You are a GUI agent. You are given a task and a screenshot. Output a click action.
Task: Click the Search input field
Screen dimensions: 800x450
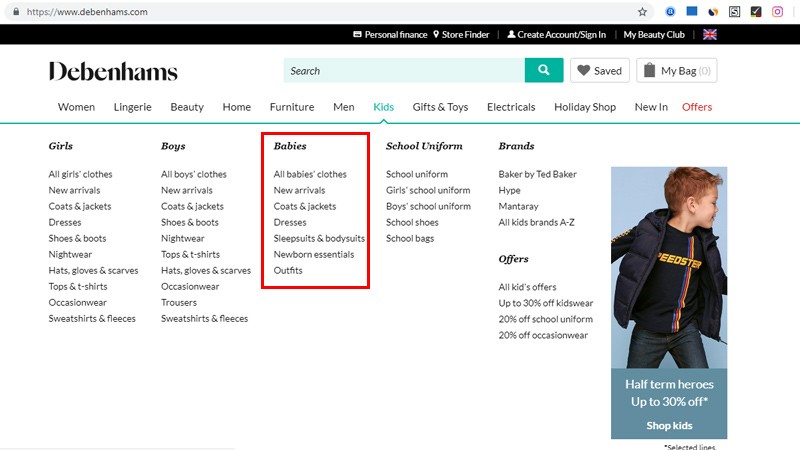[x=403, y=71]
